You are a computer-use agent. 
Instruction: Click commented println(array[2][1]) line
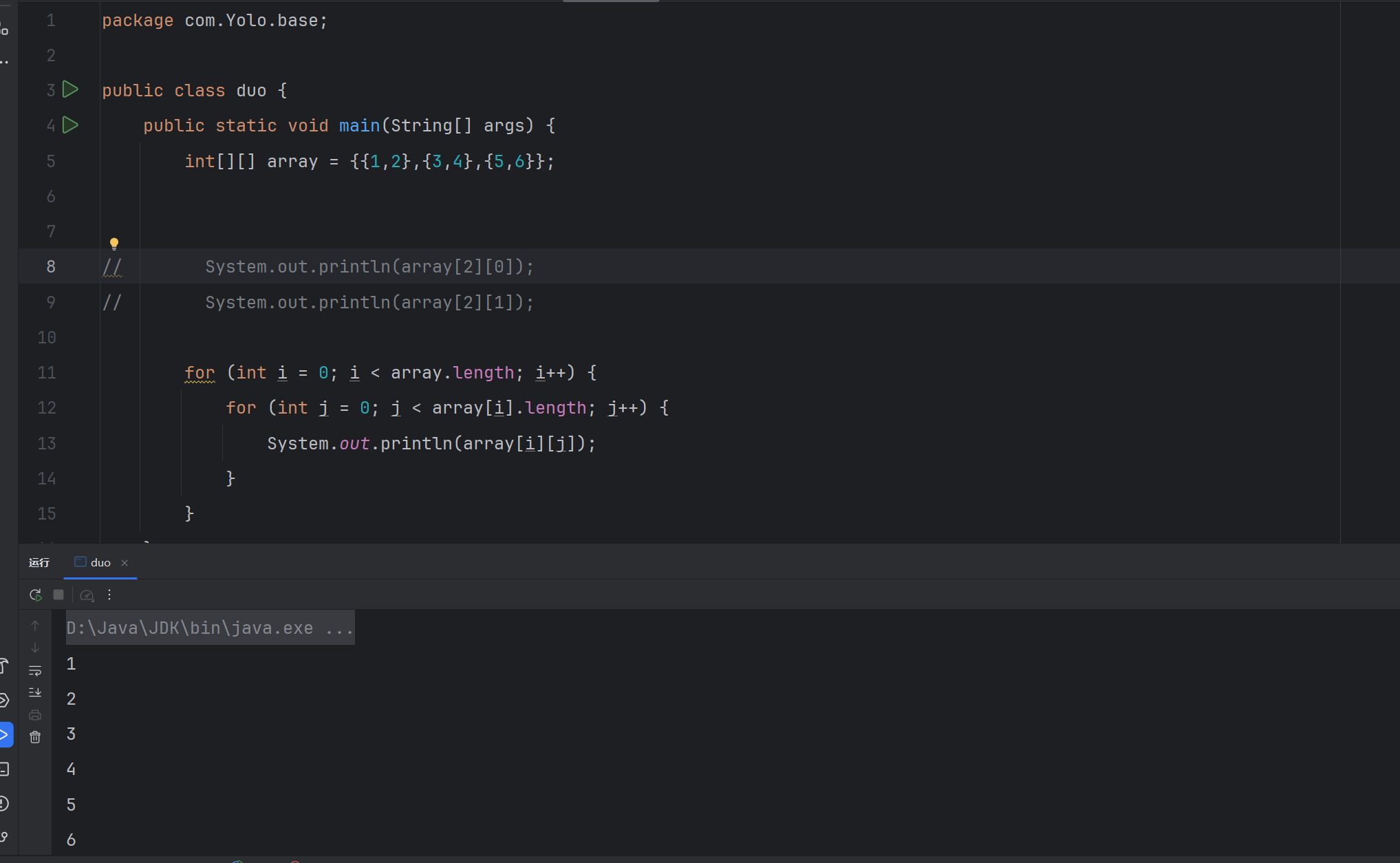click(x=369, y=302)
